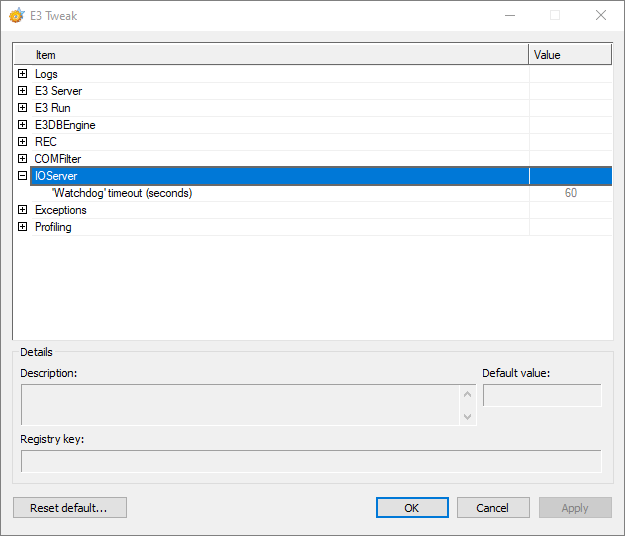This screenshot has height=536, width=625.
Task: Expand the Logs tree node
Action: click(x=22, y=74)
